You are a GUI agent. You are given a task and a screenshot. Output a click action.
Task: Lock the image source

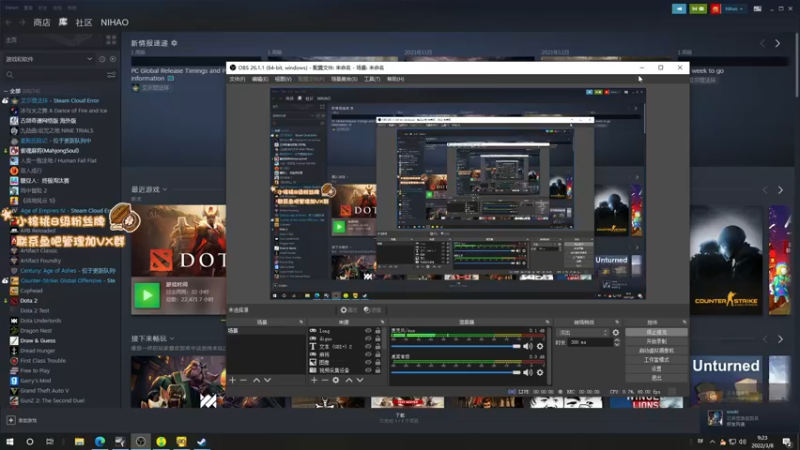point(378,362)
